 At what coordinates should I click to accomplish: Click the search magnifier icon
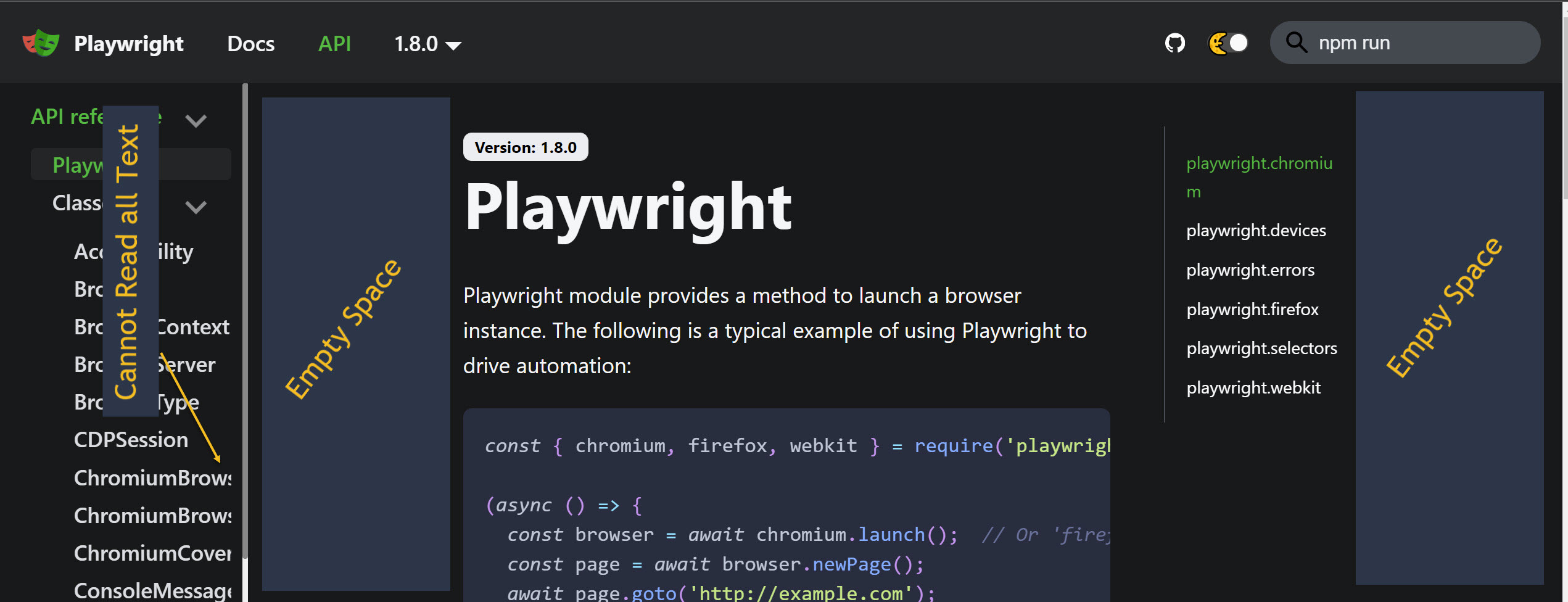coord(1296,43)
